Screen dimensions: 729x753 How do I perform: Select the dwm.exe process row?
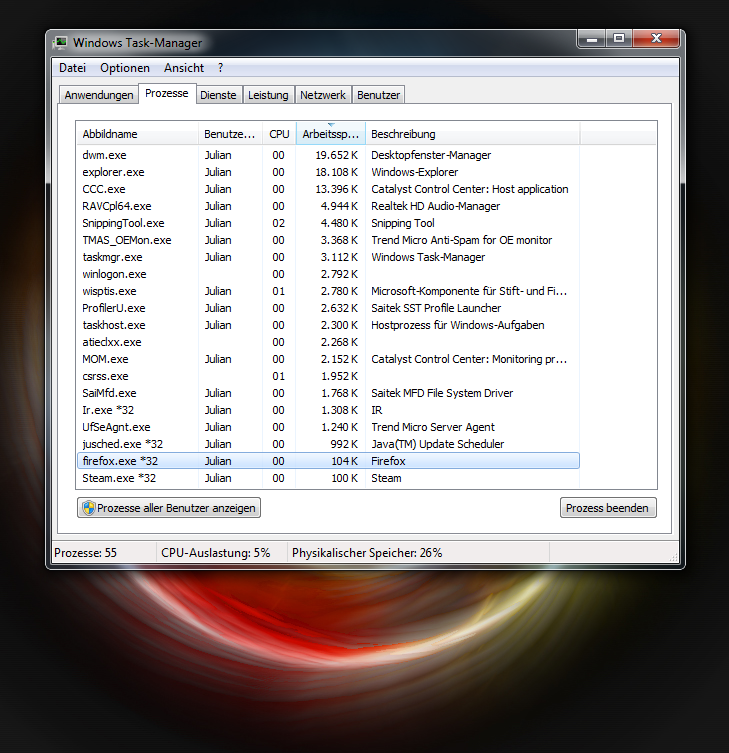click(x=328, y=155)
